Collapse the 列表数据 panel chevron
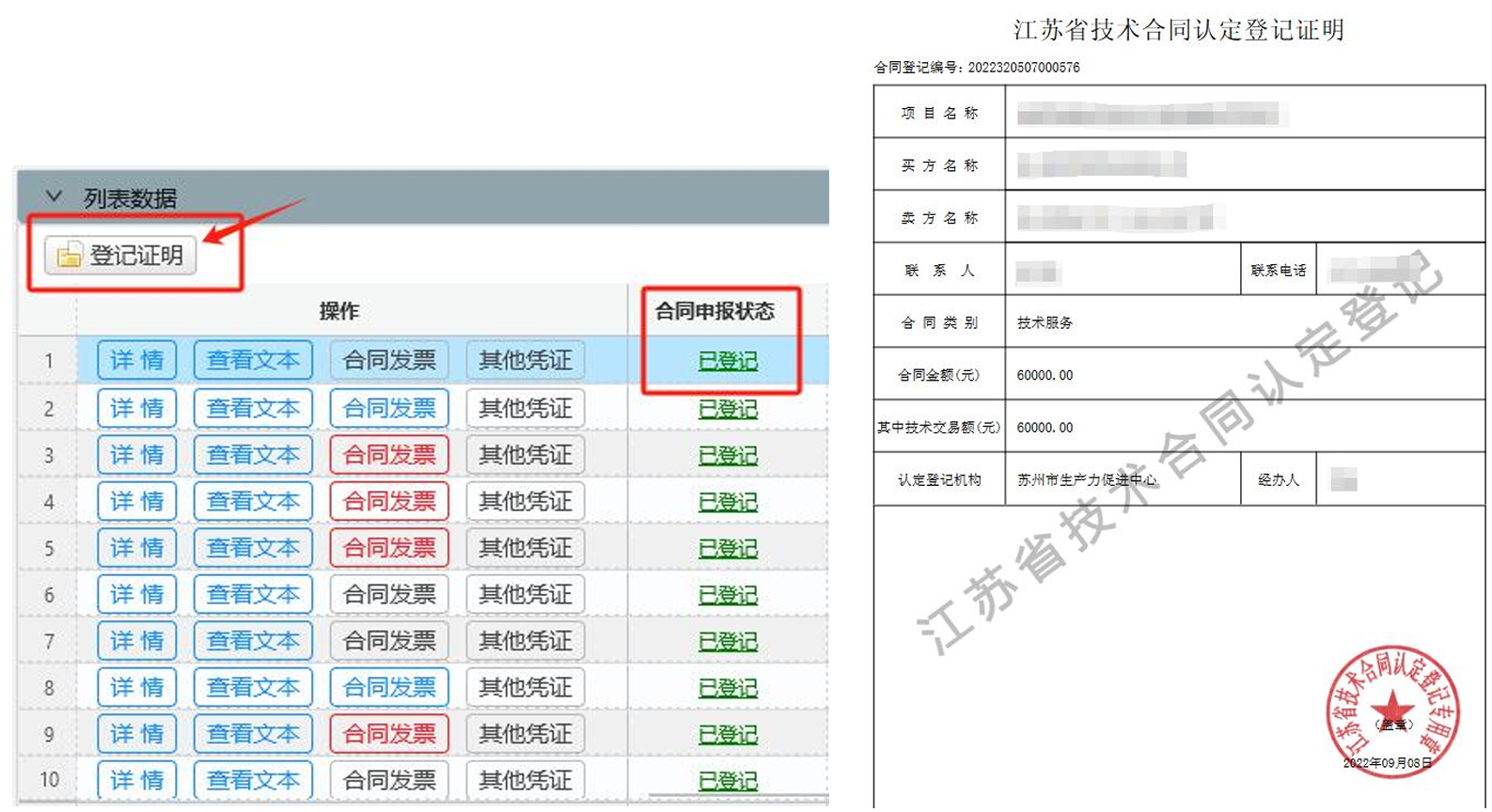 click(x=55, y=197)
